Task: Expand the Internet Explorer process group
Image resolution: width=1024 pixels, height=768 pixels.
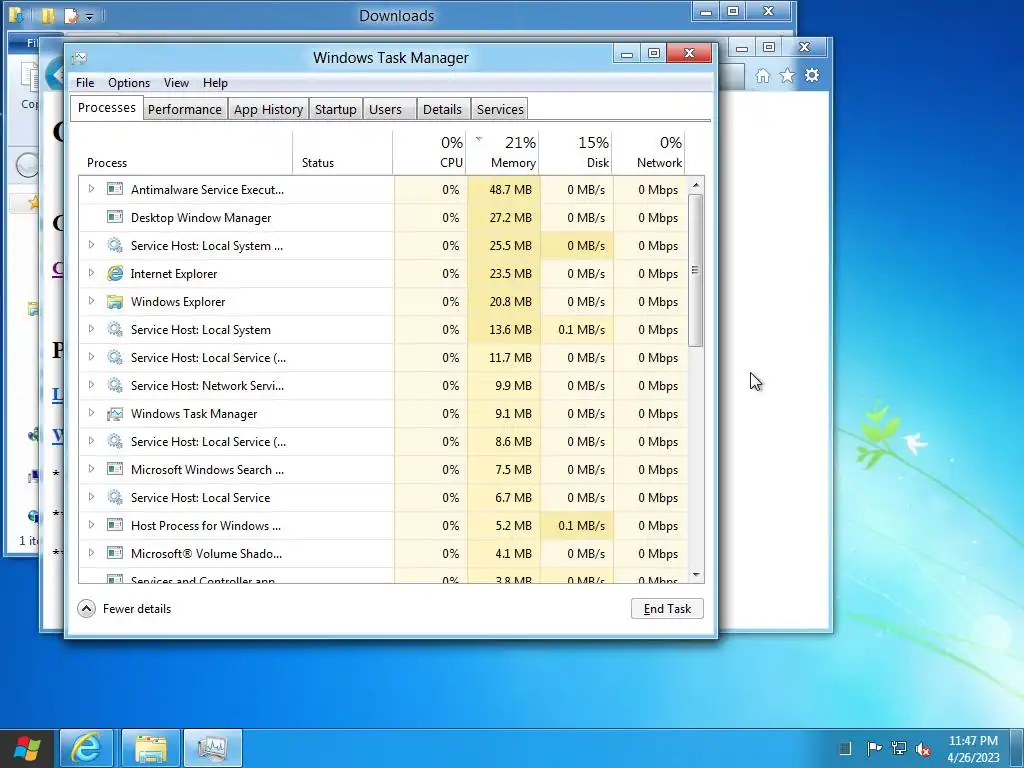Action: [91, 273]
